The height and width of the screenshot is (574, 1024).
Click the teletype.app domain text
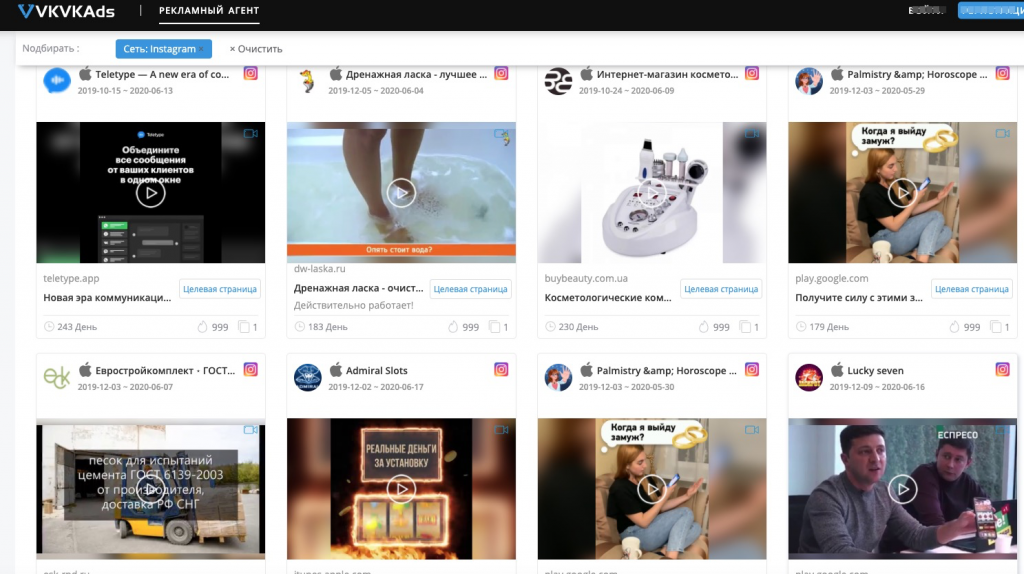[71, 278]
